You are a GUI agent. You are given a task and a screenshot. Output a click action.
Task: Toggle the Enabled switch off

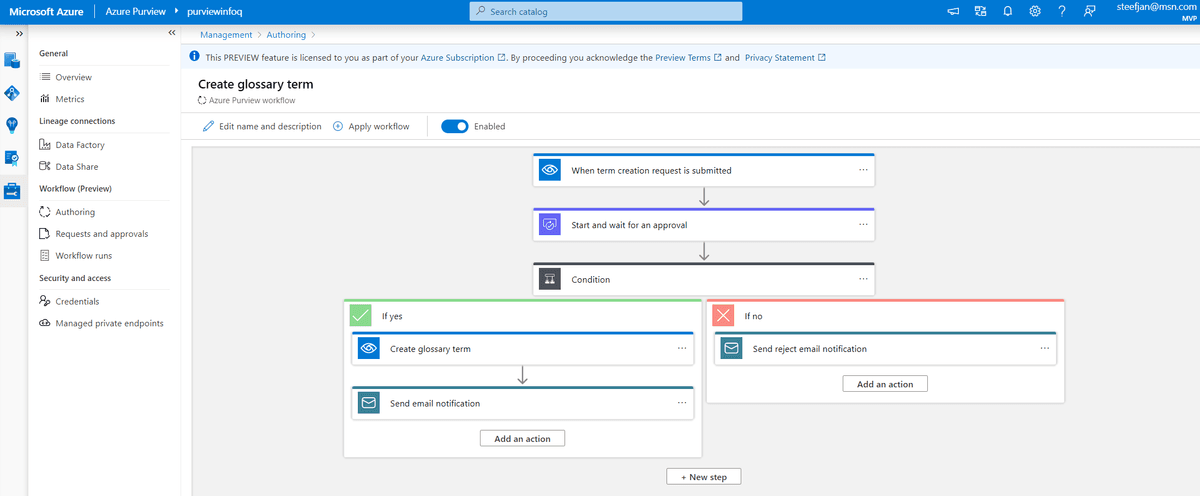click(x=455, y=127)
